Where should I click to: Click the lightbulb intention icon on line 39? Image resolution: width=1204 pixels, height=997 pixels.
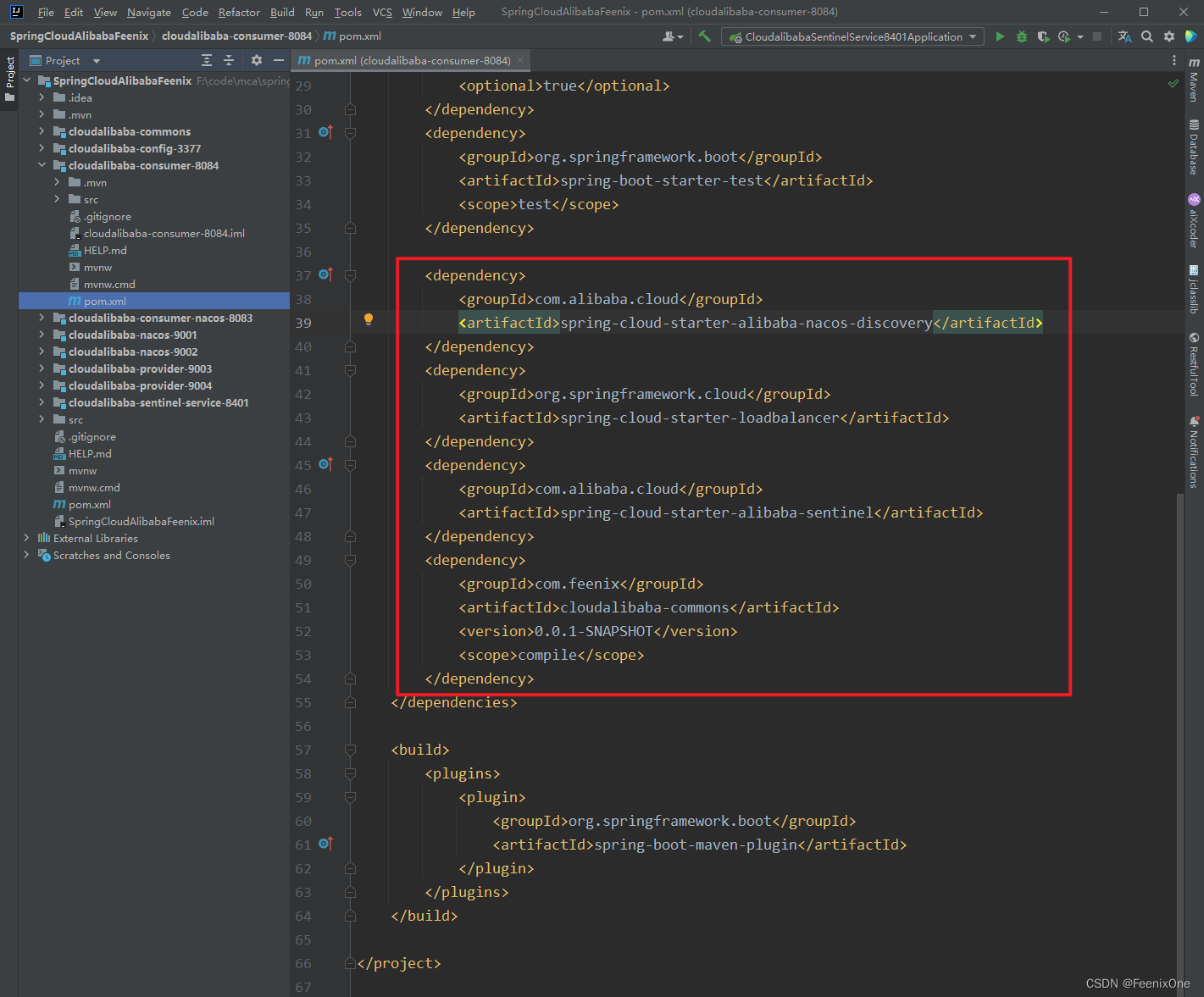(369, 319)
